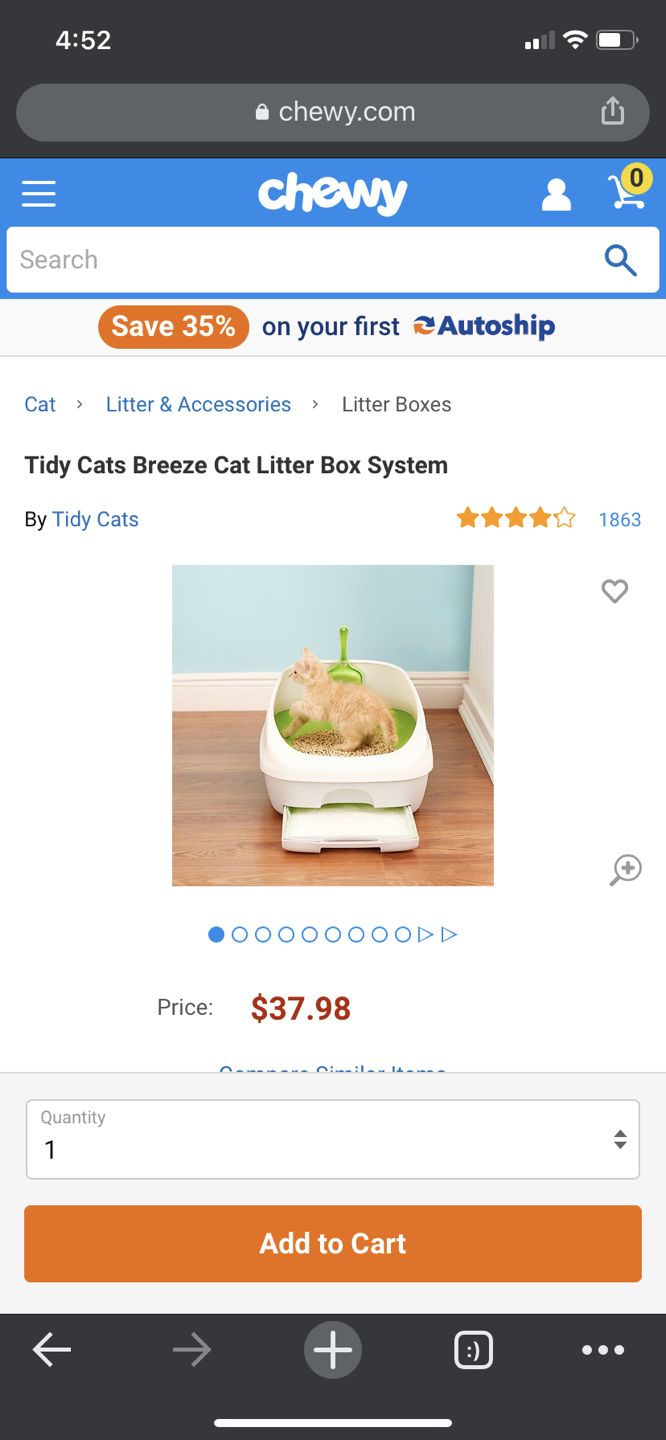Tap the browser share icon

click(612, 111)
